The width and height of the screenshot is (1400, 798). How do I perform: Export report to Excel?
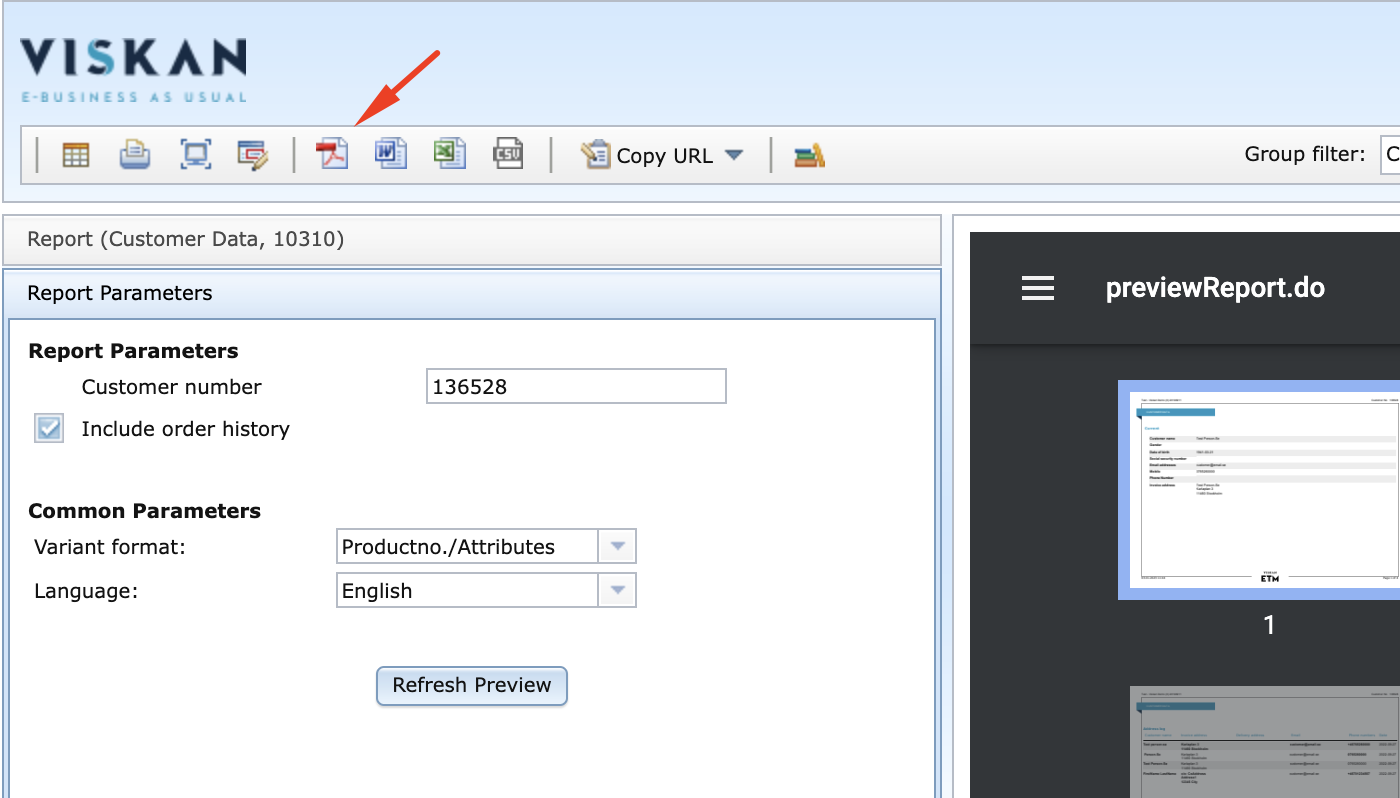point(449,155)
